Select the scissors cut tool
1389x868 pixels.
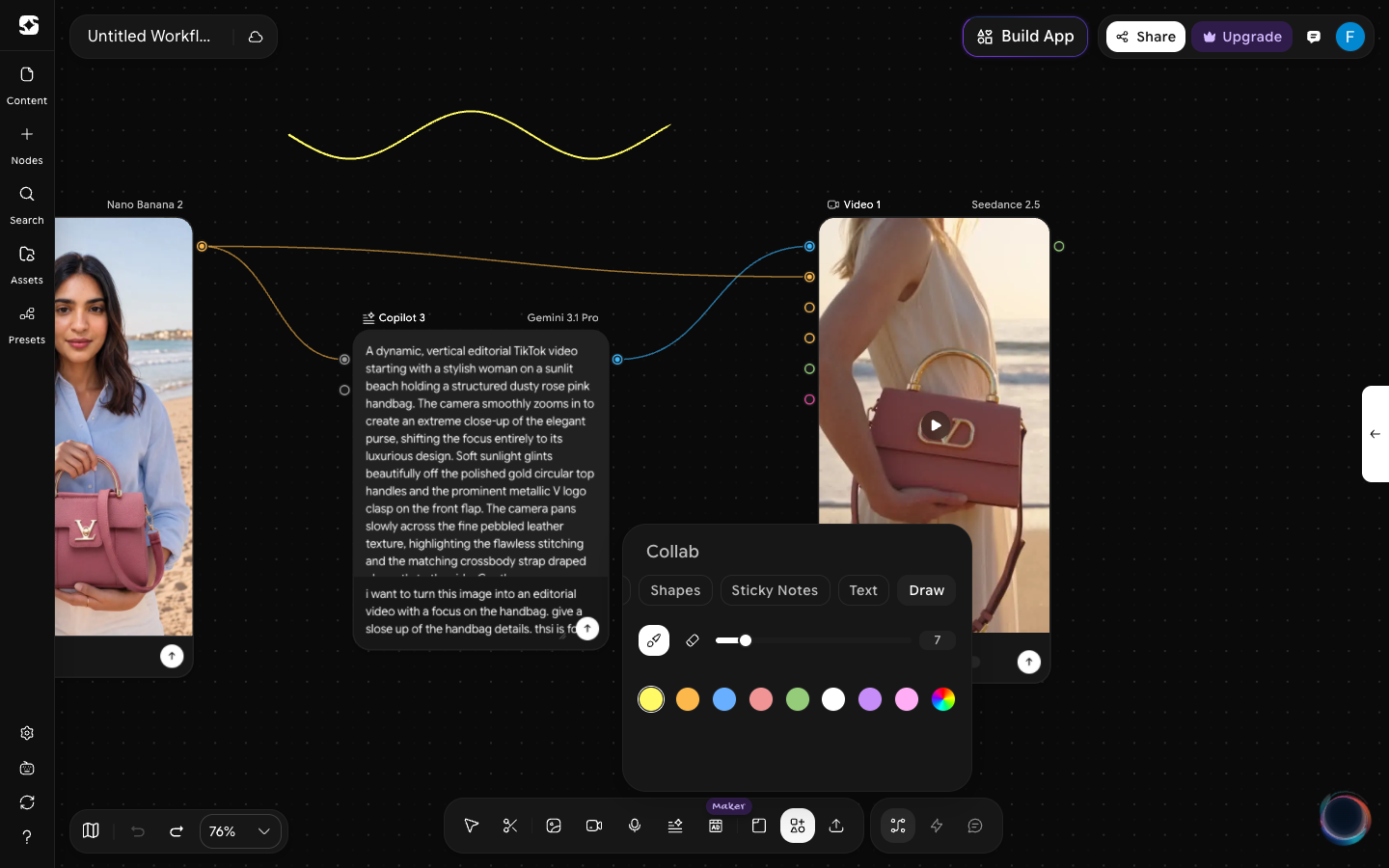click(x=510, y=826)
